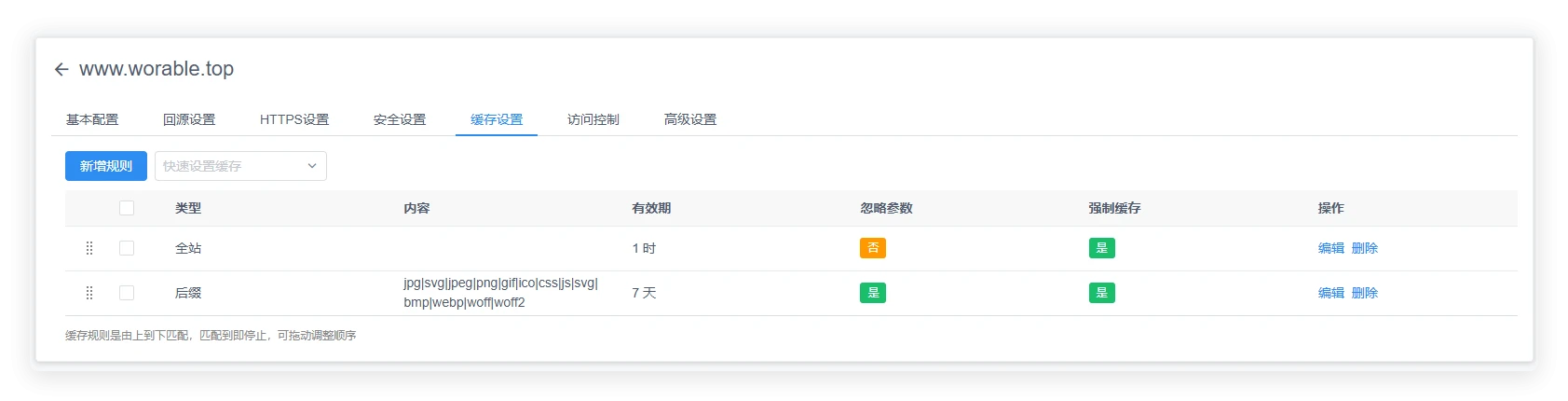Edit the 全站 cache rule
Viewport: 1568px width, 401px height.
tap(1330, 248)
